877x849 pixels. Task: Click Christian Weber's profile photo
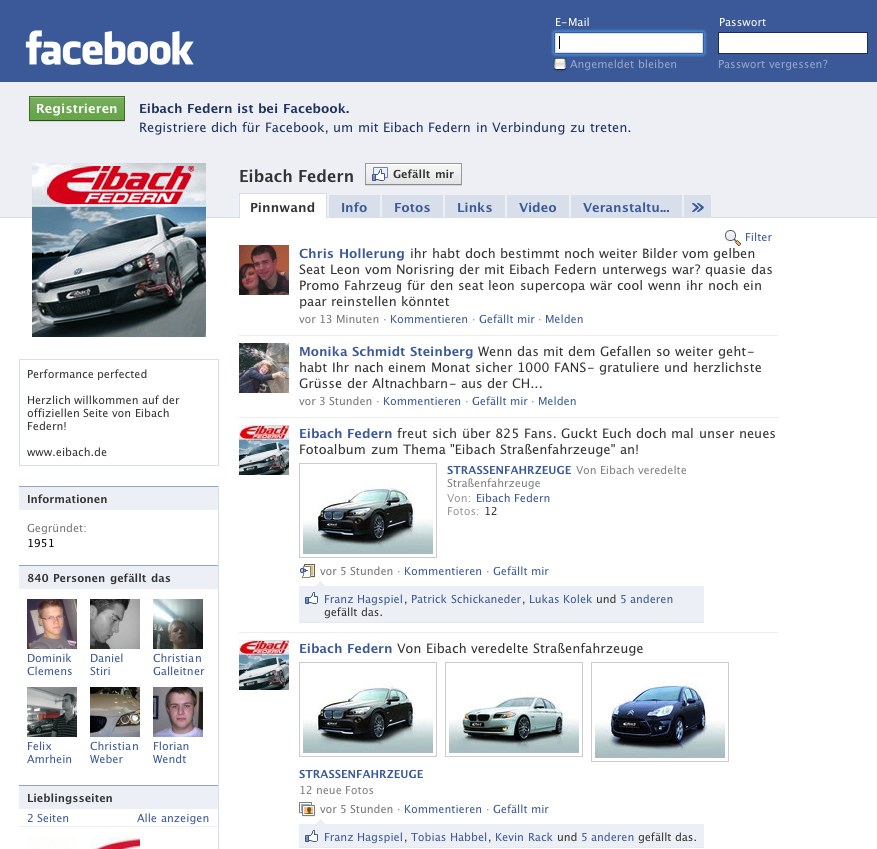(x=115, y=711)
